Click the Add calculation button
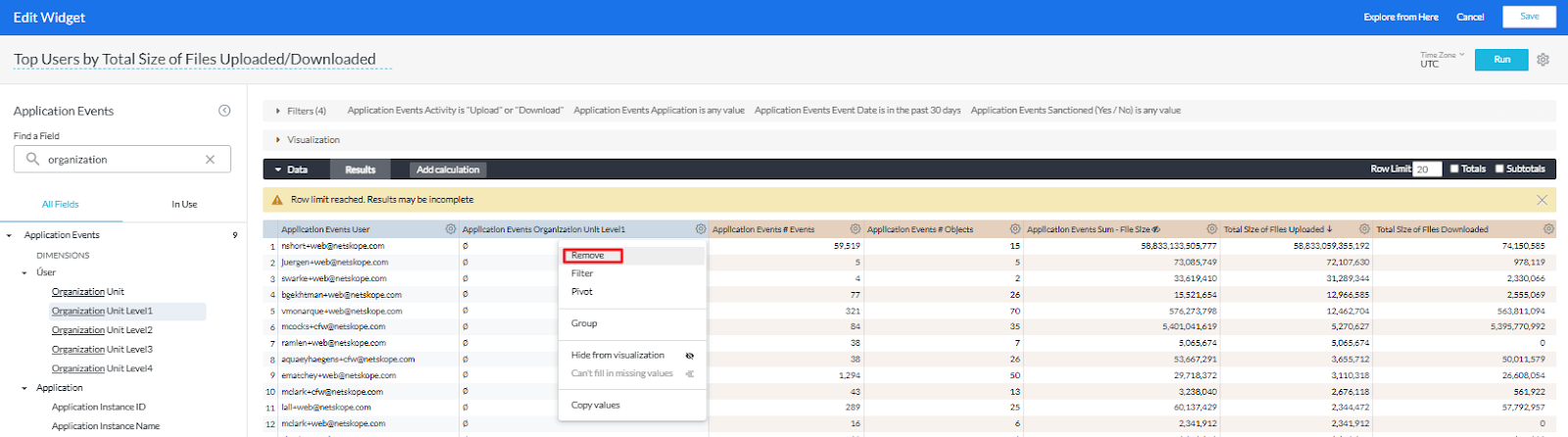This screenshot has height=437, width=1568. point(448,170)
